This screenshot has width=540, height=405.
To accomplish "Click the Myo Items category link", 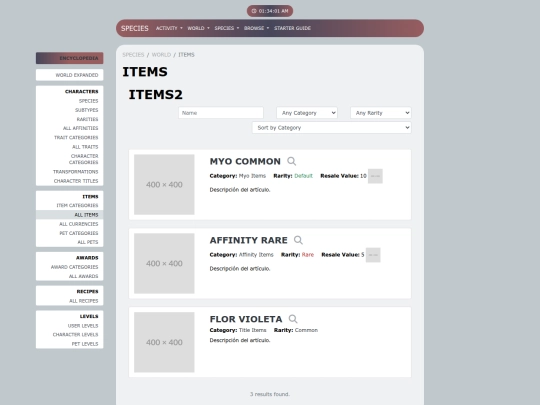I will point(252,176).
